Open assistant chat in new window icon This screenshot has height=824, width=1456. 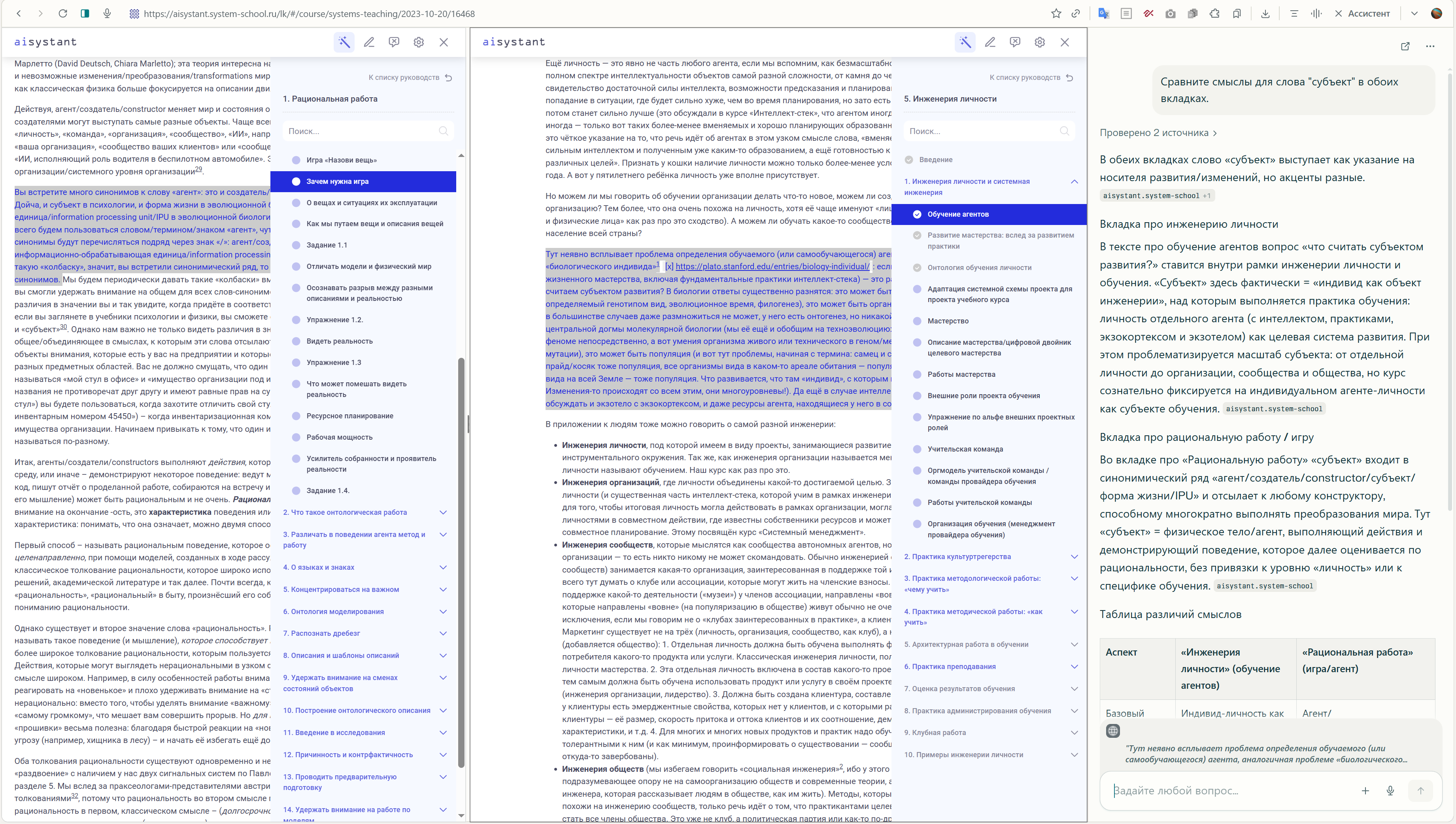1405,46
